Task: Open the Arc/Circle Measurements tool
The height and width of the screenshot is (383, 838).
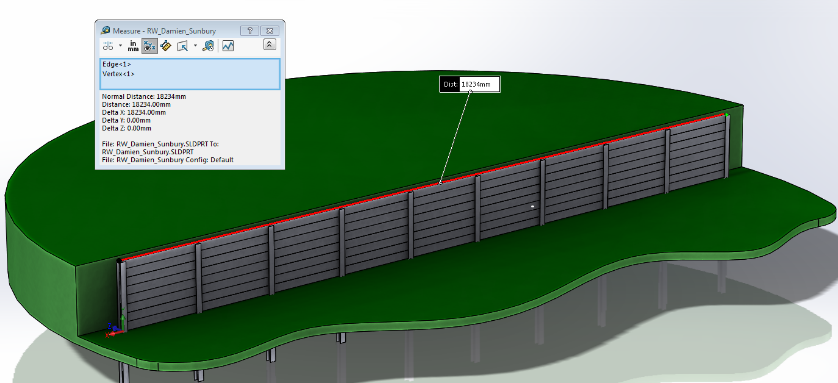Action: (x=108, y=46)
